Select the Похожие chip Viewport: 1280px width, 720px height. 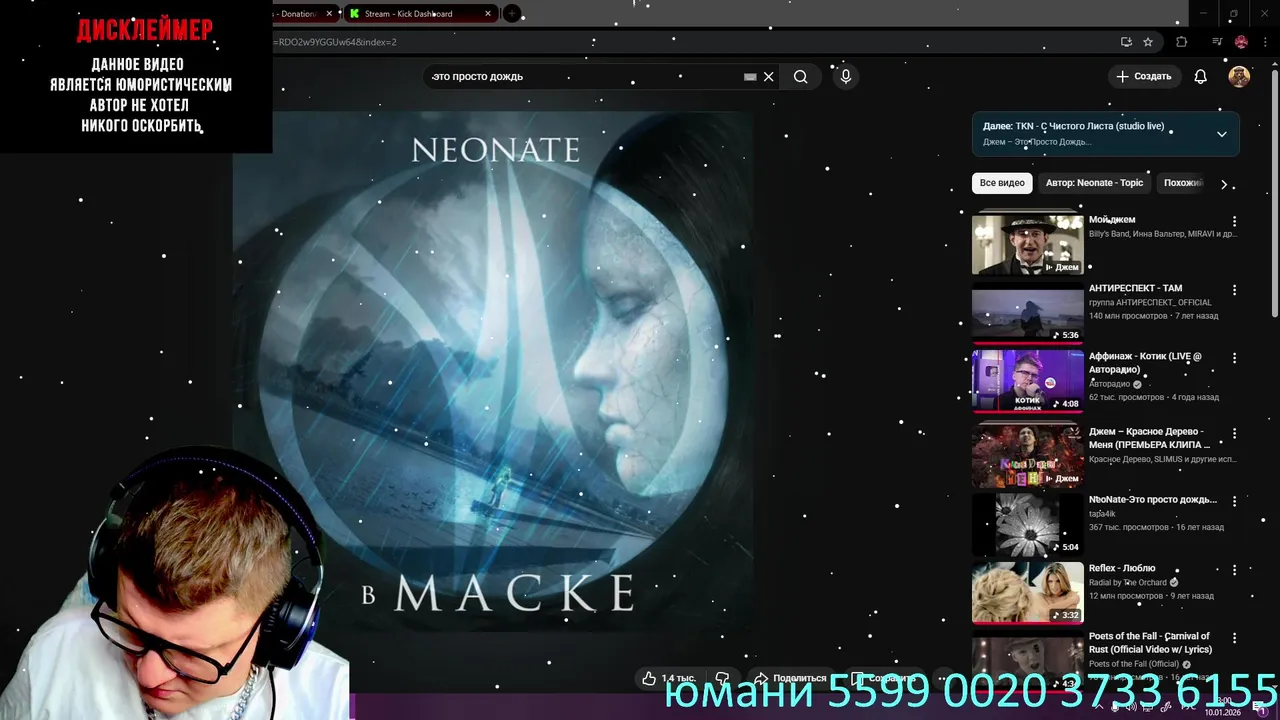pos(1183,183)
